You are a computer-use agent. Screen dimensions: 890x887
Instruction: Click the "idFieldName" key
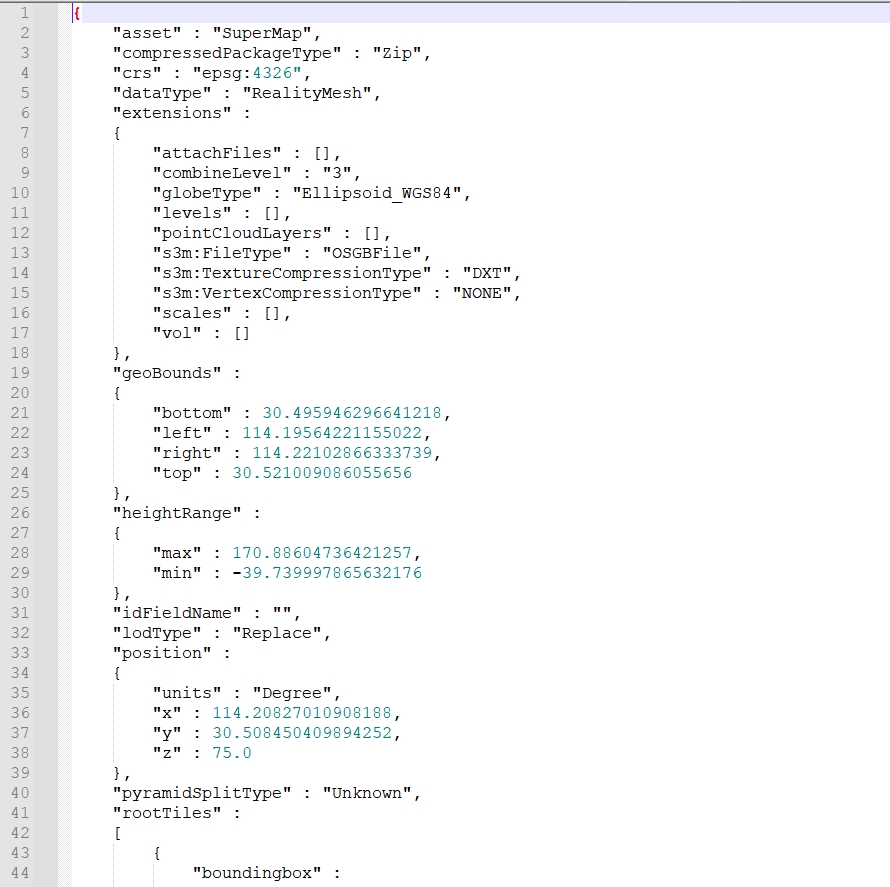point(177,612)
